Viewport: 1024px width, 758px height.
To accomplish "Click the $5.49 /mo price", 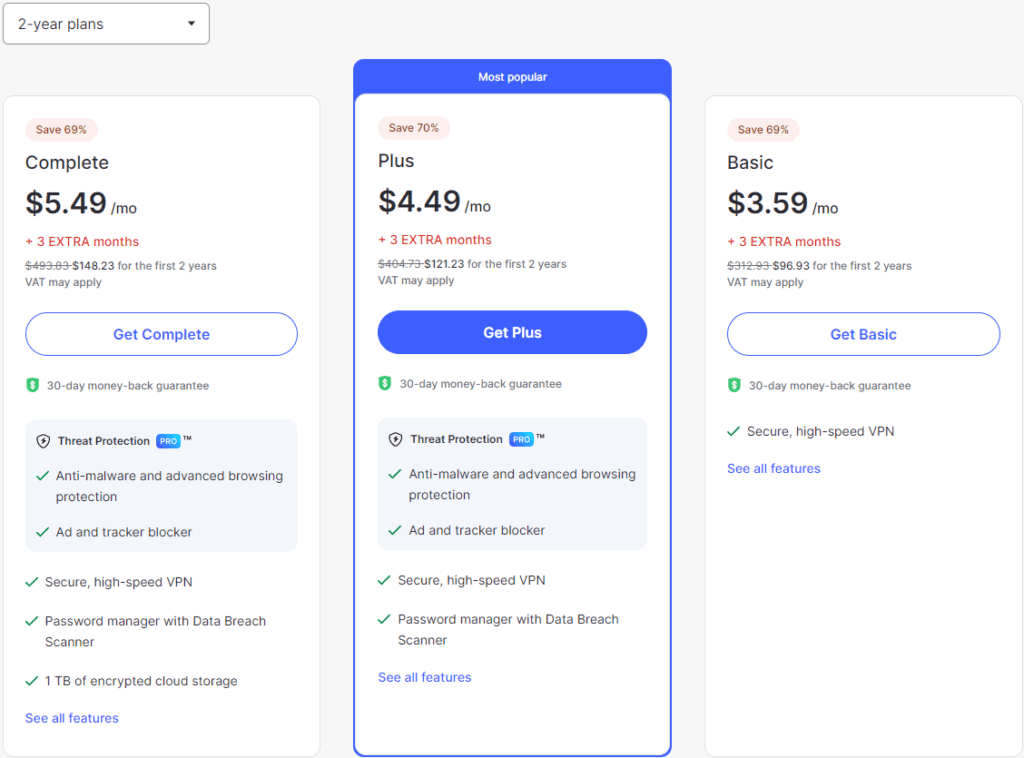I will (81, 203).
